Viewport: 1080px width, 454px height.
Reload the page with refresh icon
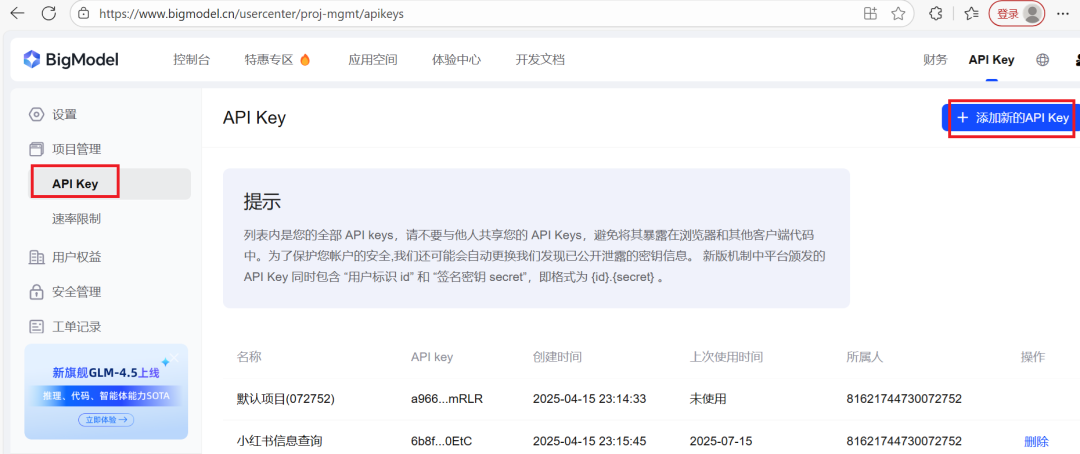49,13
